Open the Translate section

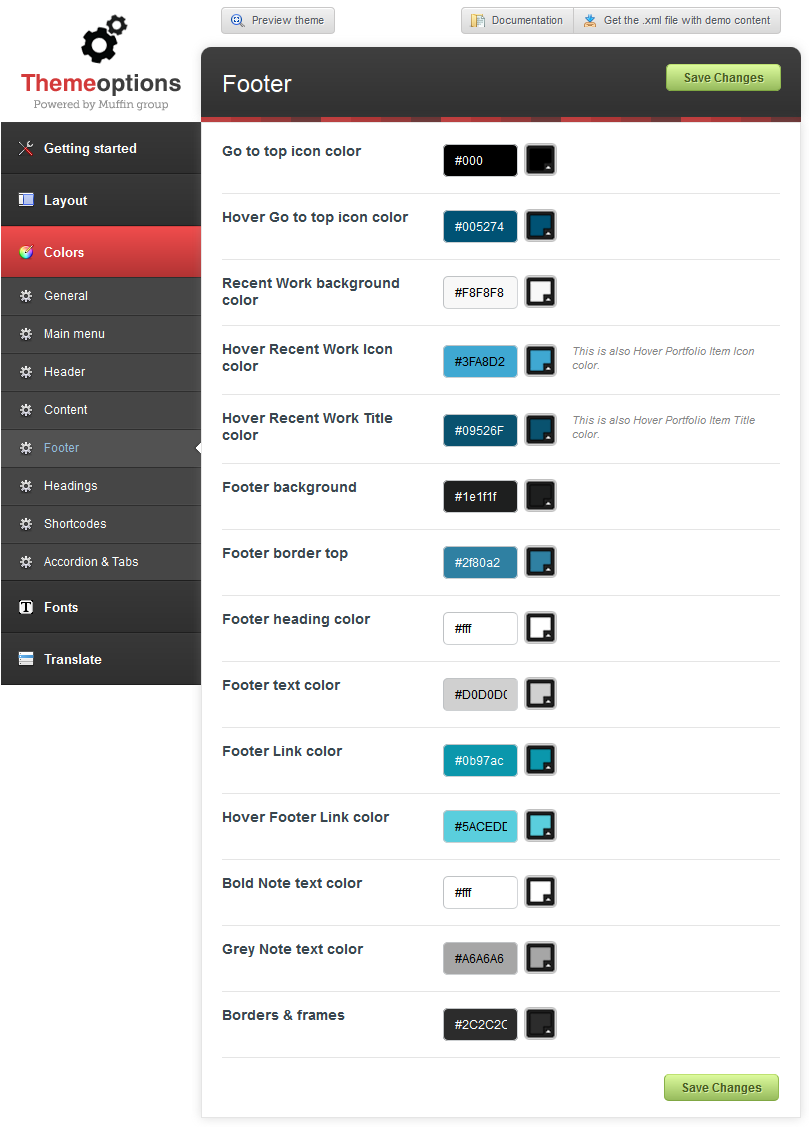[100, 659]
